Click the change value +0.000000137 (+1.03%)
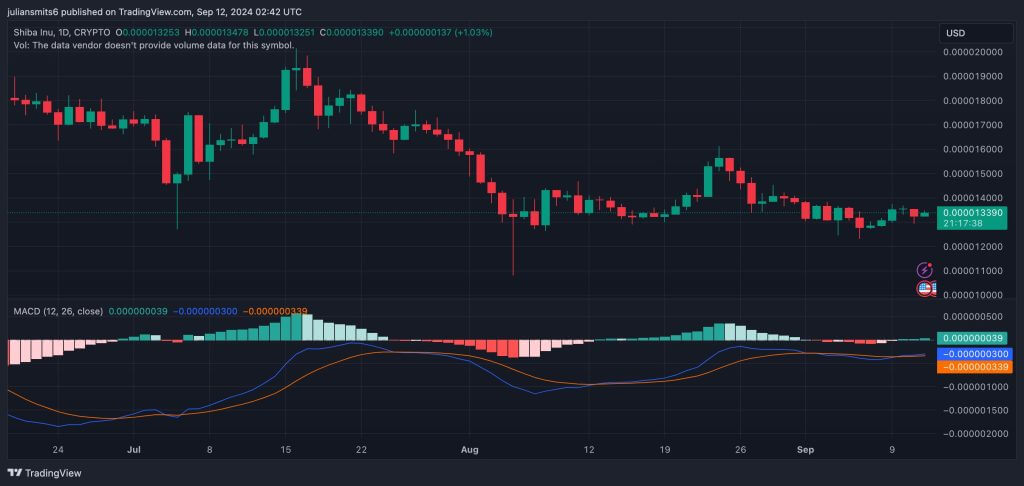 pos(441,32)
